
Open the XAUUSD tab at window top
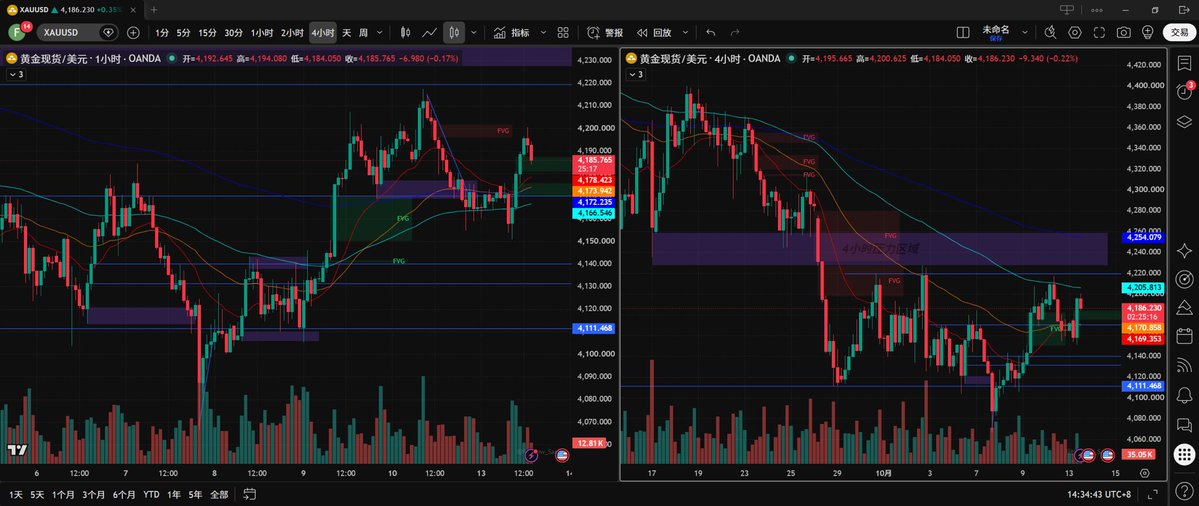pos(70,9)
